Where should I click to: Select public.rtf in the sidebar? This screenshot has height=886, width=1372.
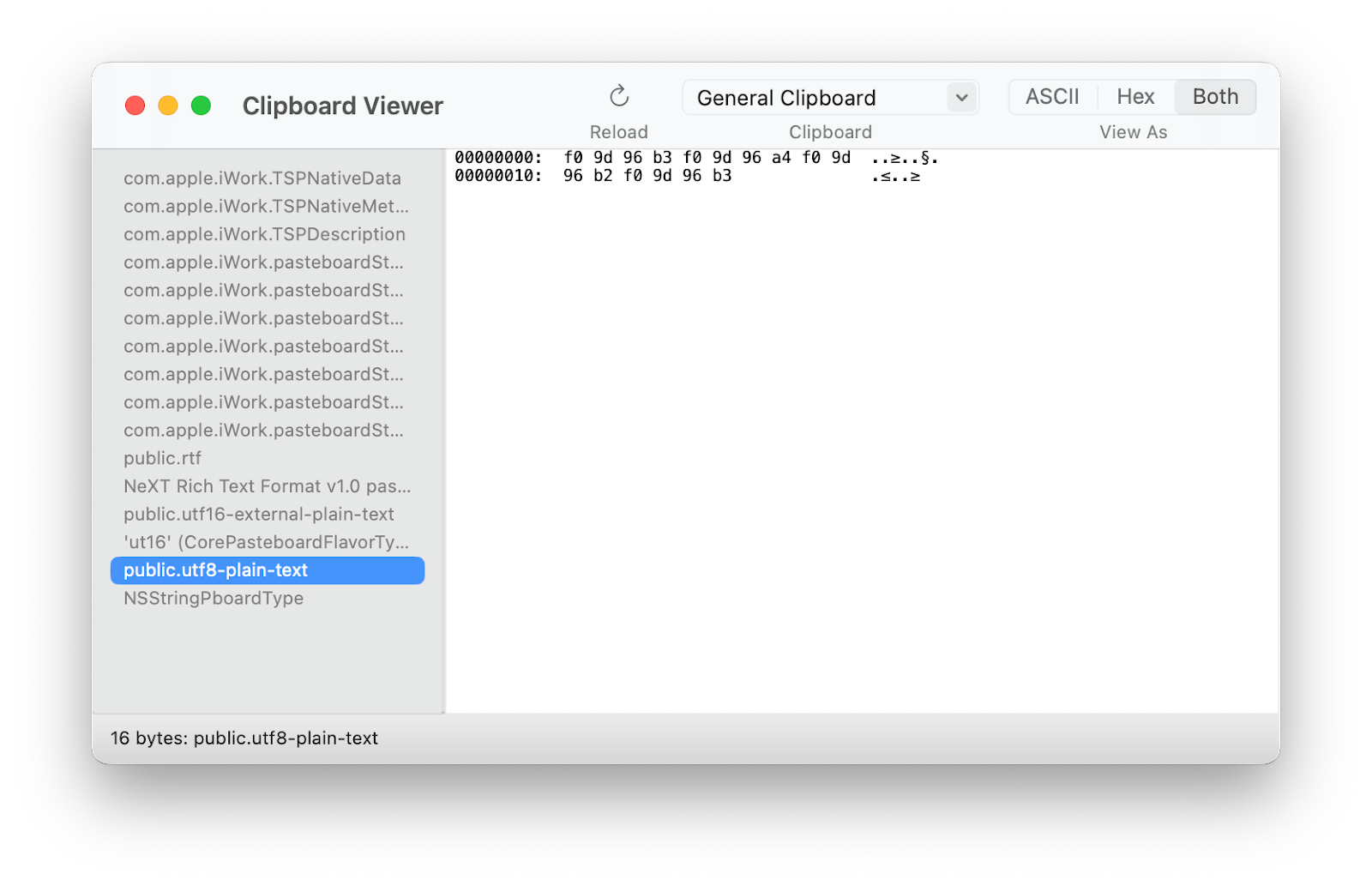click(162, 458)
